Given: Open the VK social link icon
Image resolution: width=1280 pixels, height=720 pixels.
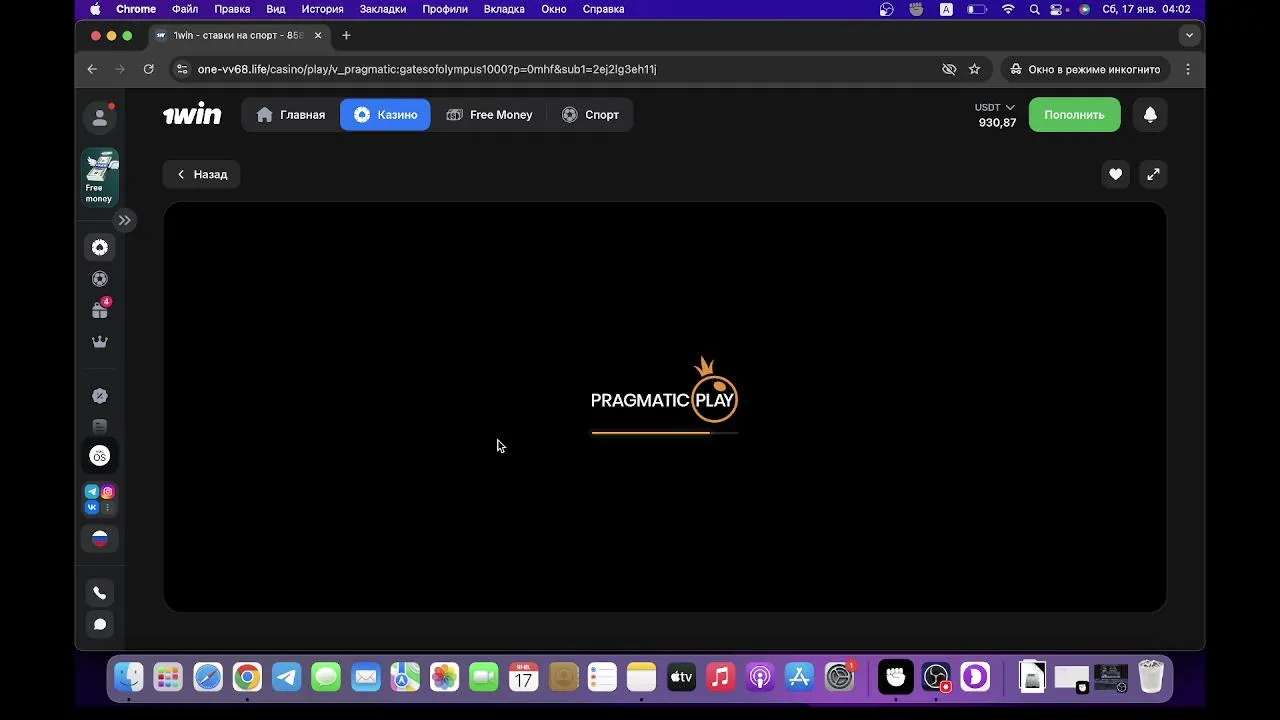Looking at the screenshot, I should point(92,508).
